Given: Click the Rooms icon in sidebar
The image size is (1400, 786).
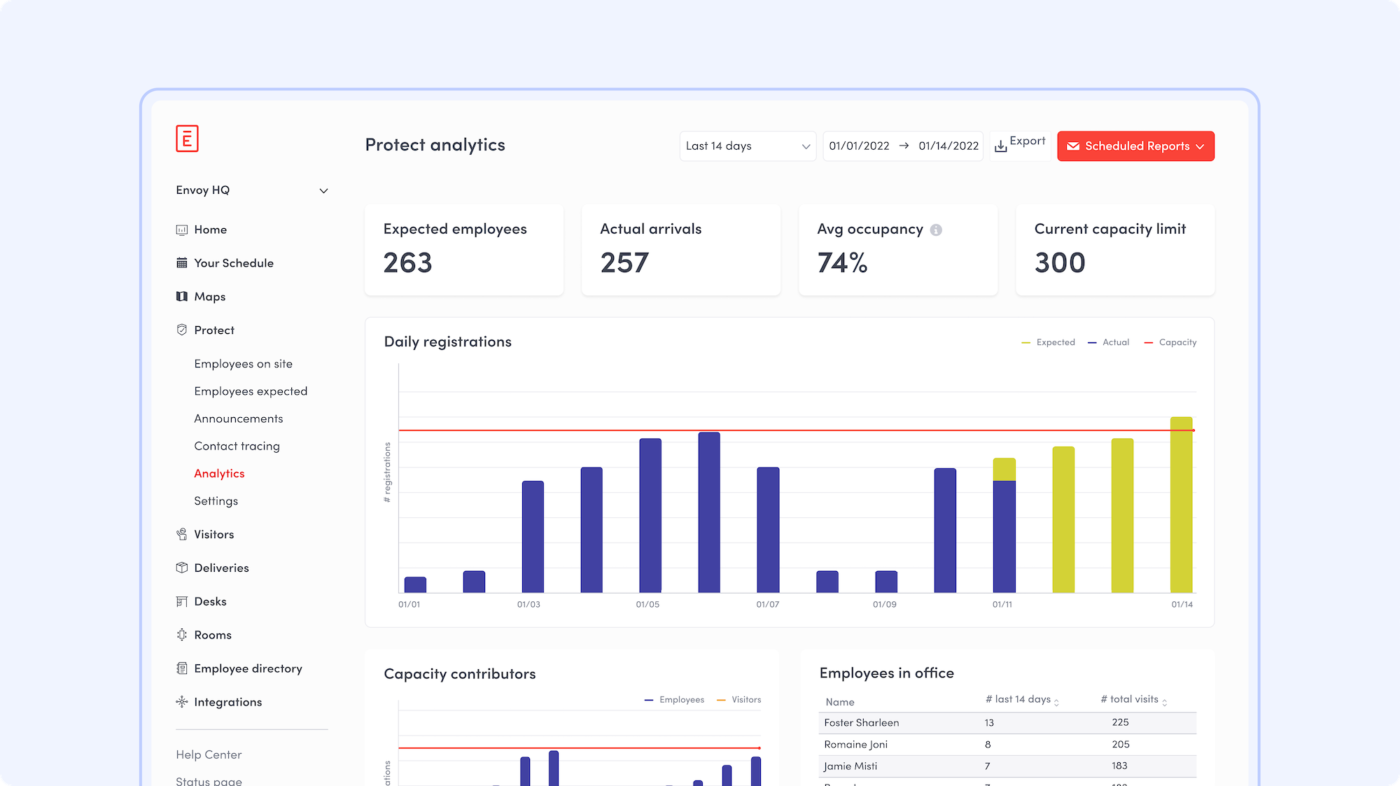Looking at the screenshot, I should point(182,635).
